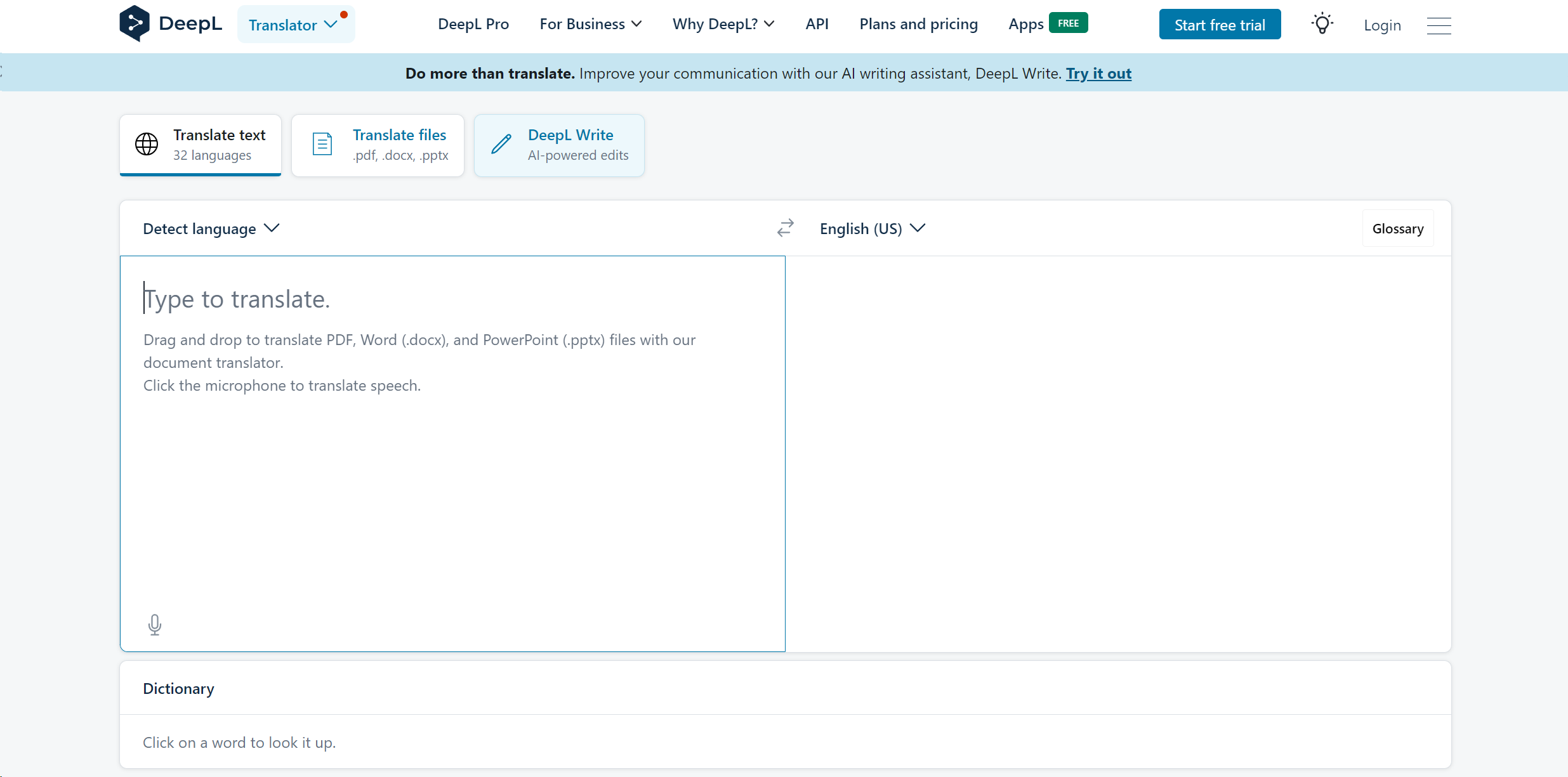Screen dimensions: 1568x777
Task: Open the API page
Action: click(x=817, y=23)
